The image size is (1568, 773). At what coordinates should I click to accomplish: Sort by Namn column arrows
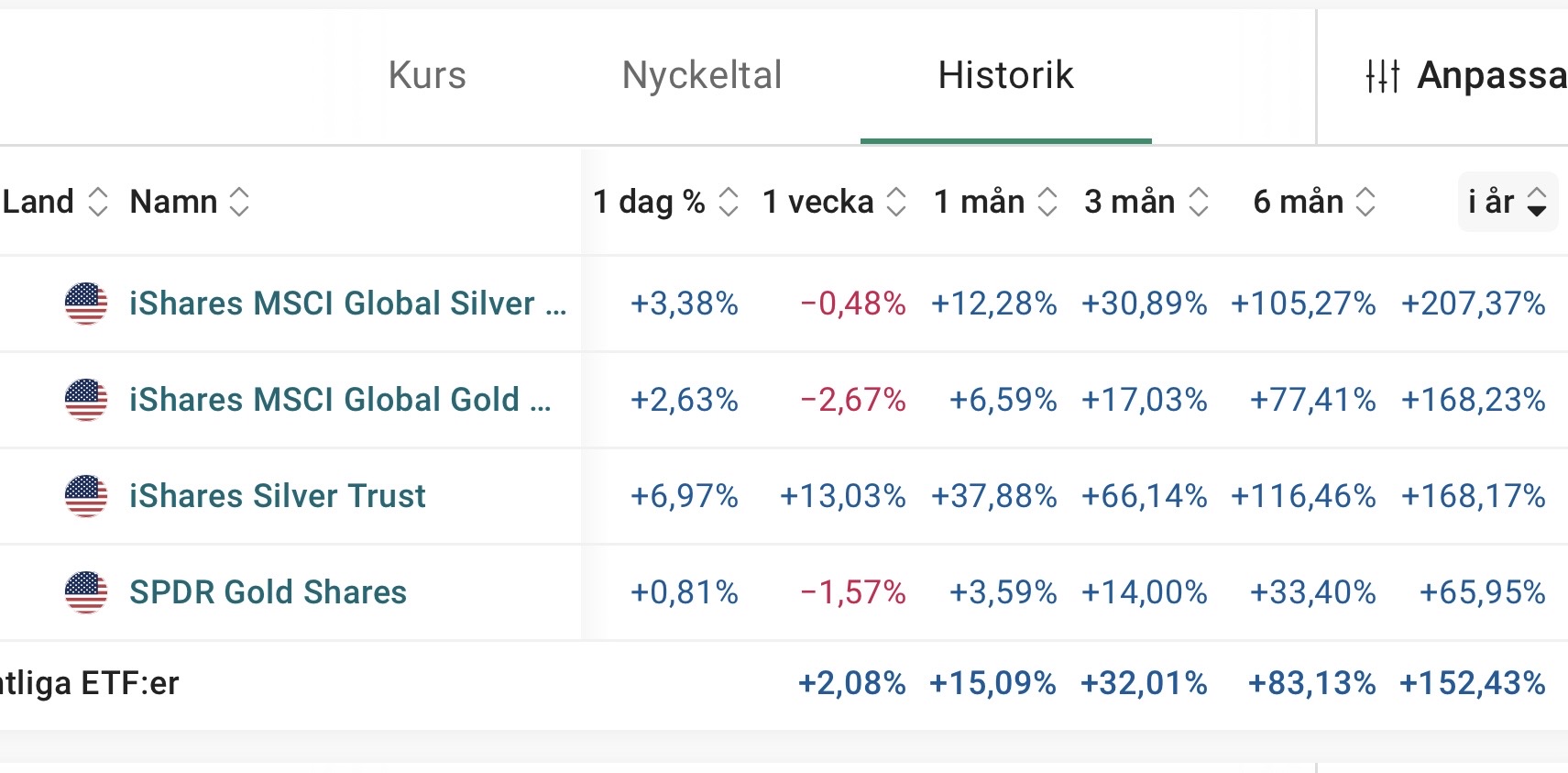click(239, 202)
